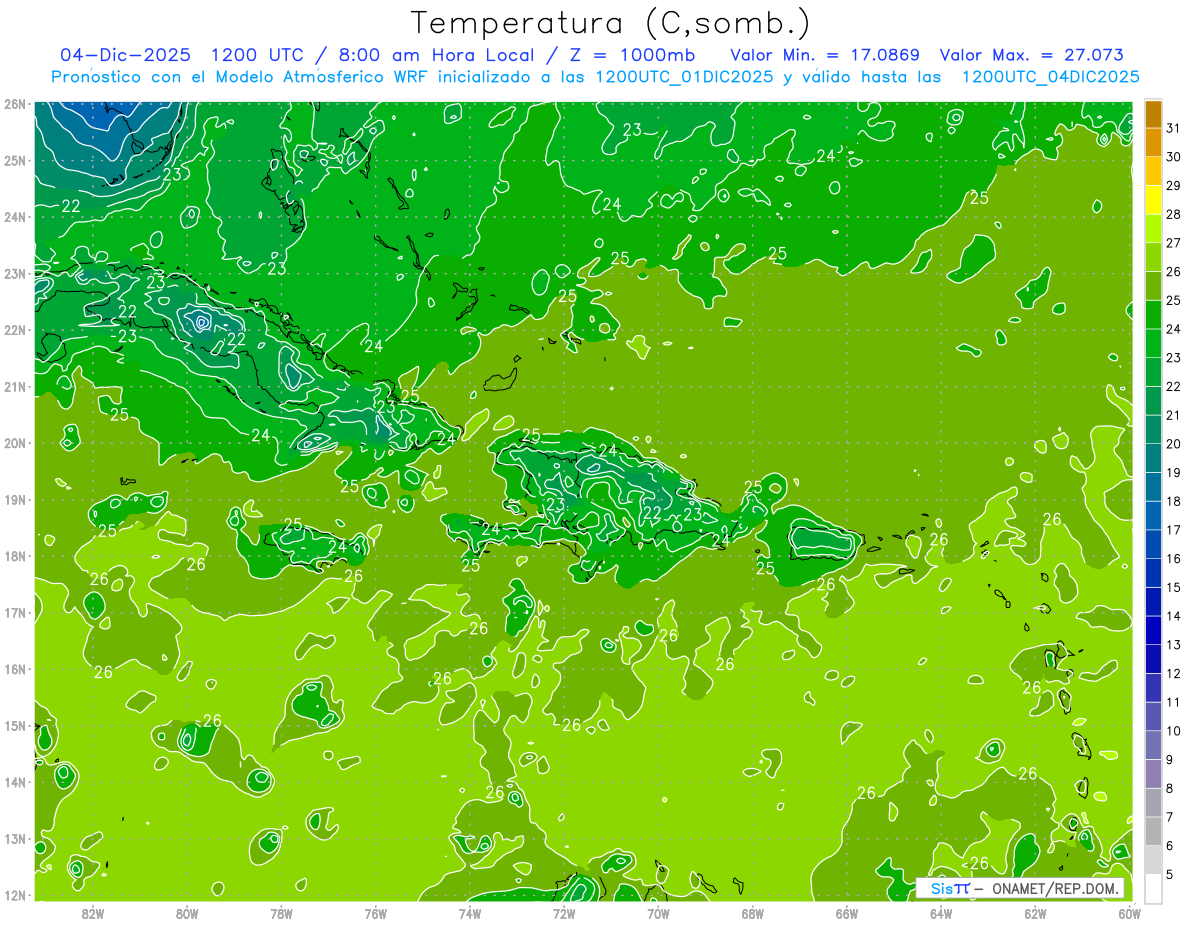Viewport: 1200px width, 927px height.
Task: Click the latitude label "17N"
Action: [16, 612]
